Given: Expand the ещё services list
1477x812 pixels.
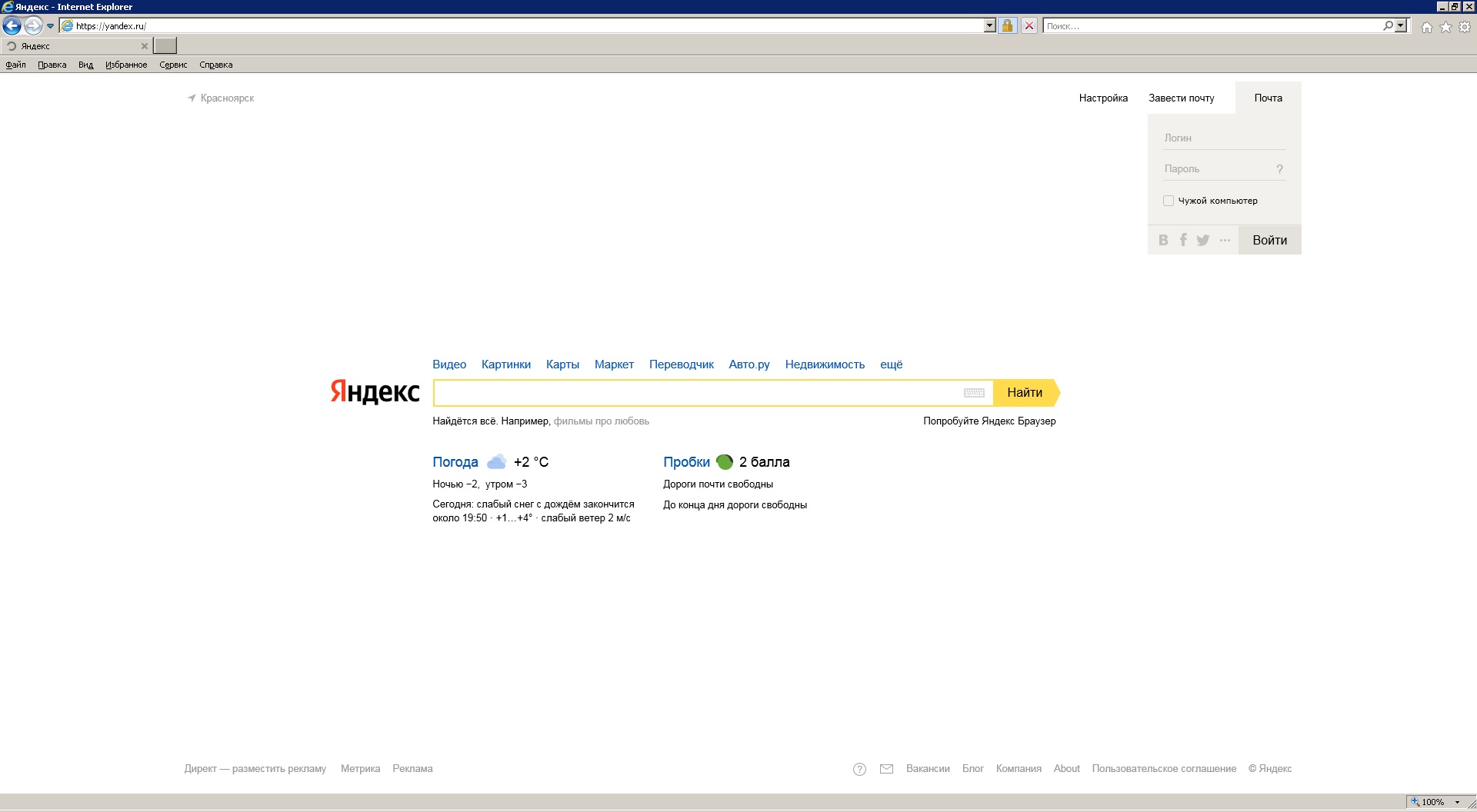Looking at the screenshot, I should (x=892, y=364).
